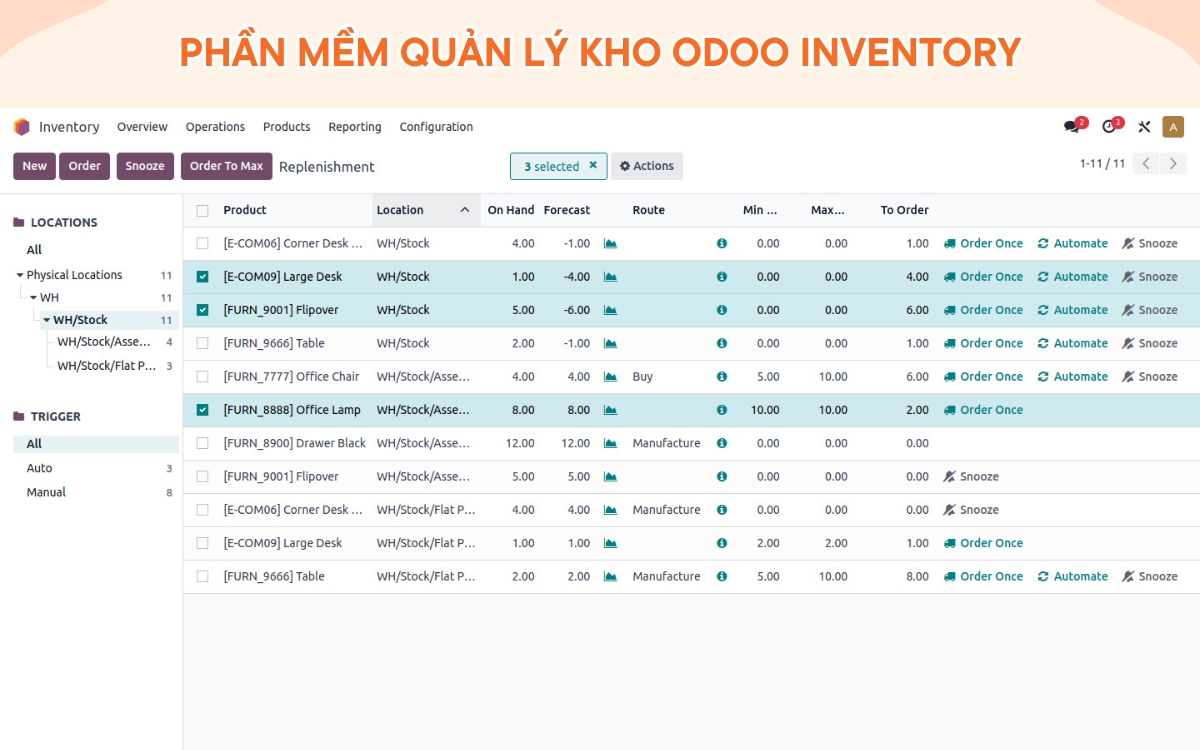
Task: Select All under Locations
Action: pyautogui.click(x=35, y=250)
